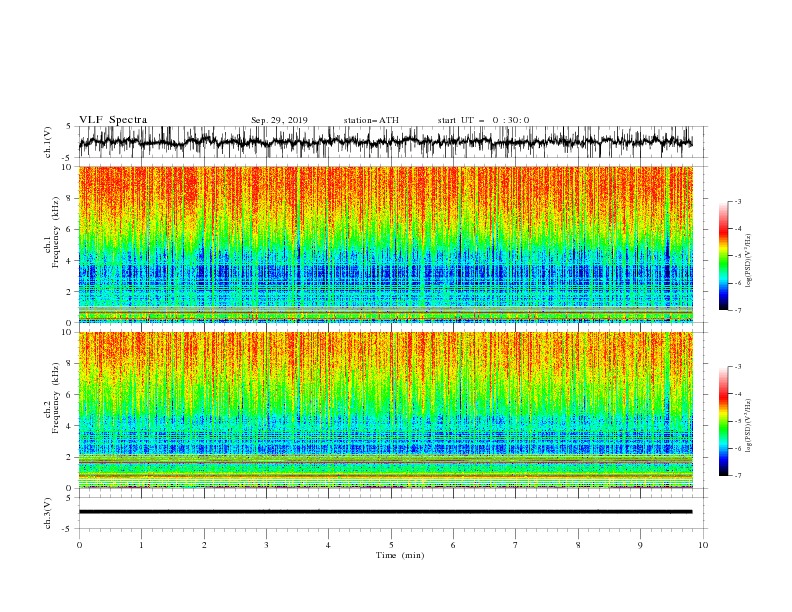Click the "-3" label on ch.1 colorbar
Viewport: 792px width, 612px height.
[x=738, y=201]
